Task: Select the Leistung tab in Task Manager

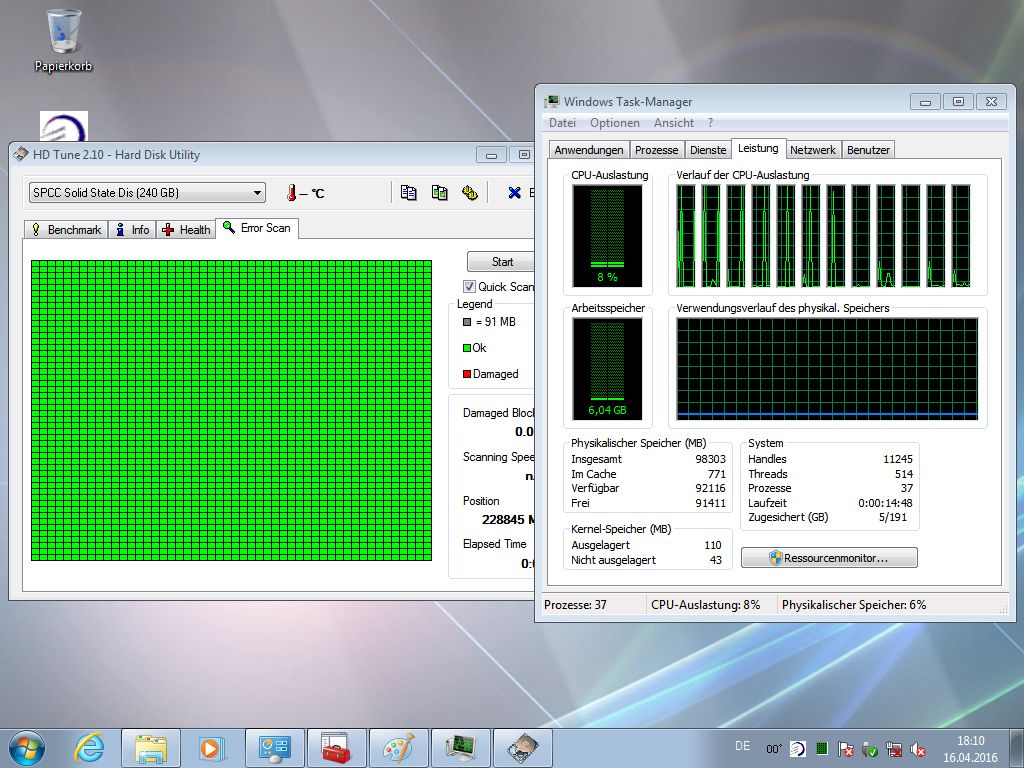Action: point(758,148)
